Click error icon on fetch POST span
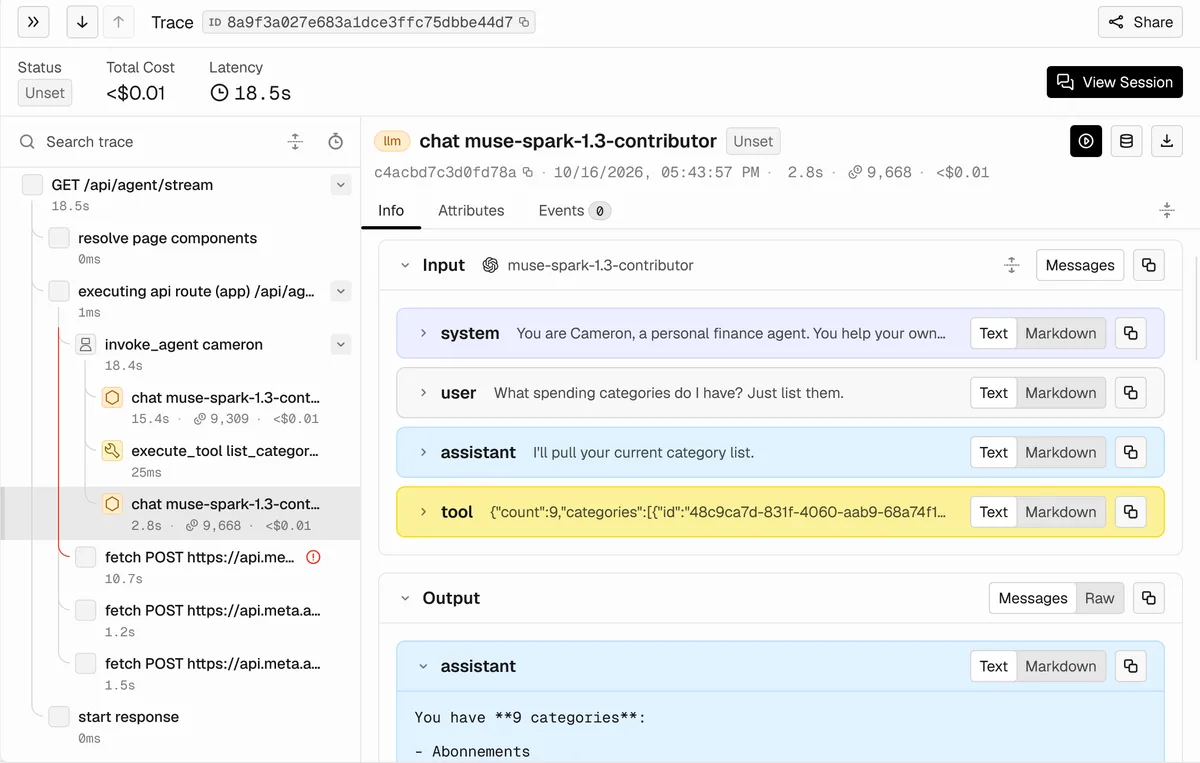The height and width of the screenshot is (763, 1200). (x=313, y=557)
